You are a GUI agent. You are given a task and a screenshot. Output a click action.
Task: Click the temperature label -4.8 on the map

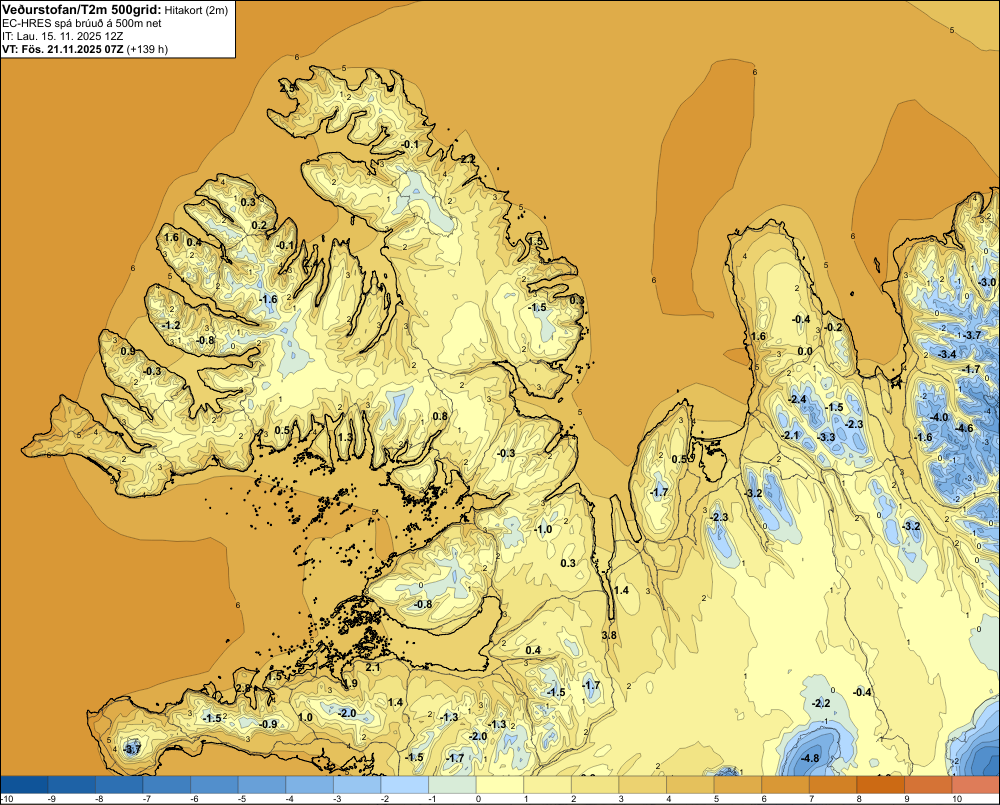click(810, 758)
